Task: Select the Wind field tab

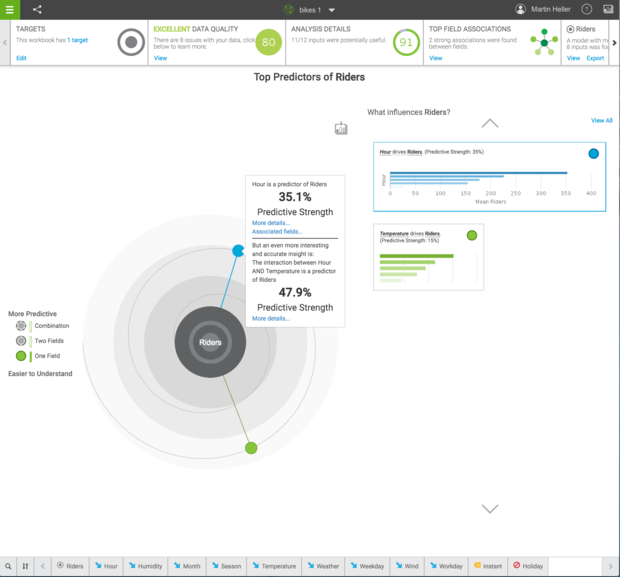Action: coord(407,566)
